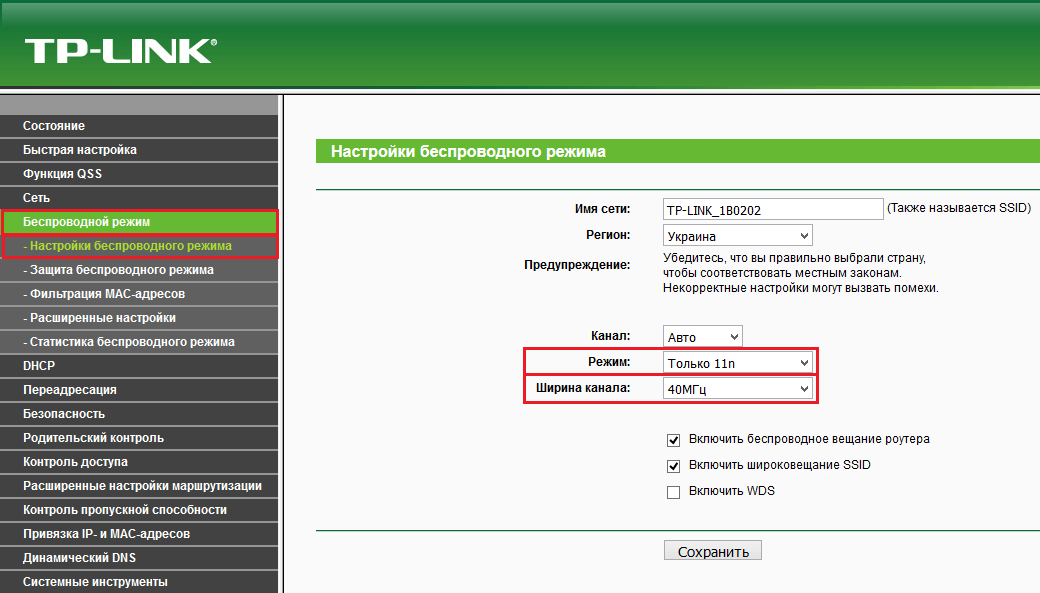This screenshot has width=1040, height=593.
Task: Open the Состояние menu item
Action: [139, 126]
